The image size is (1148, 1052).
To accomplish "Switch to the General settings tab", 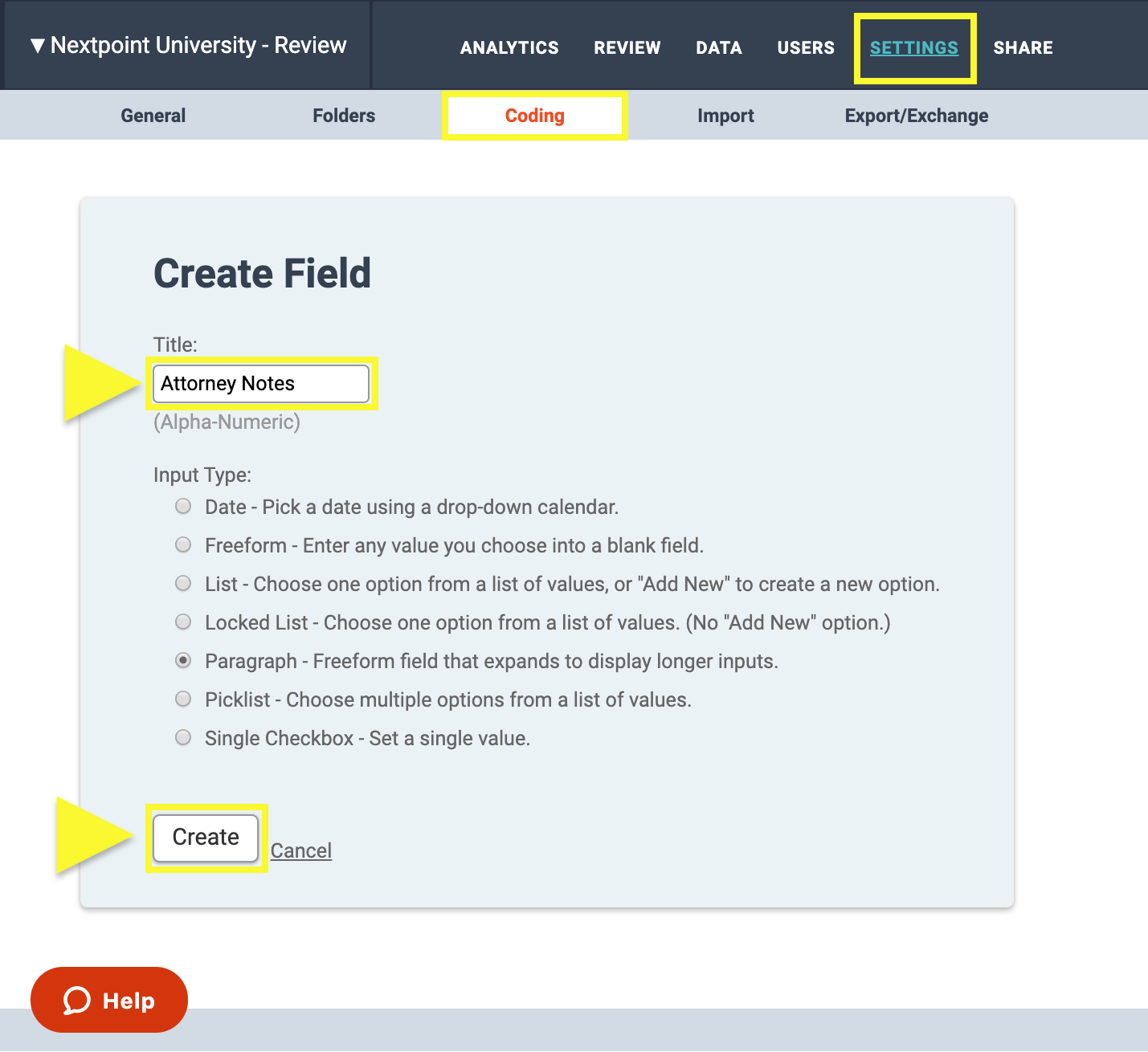I will (x=153, y=116).
